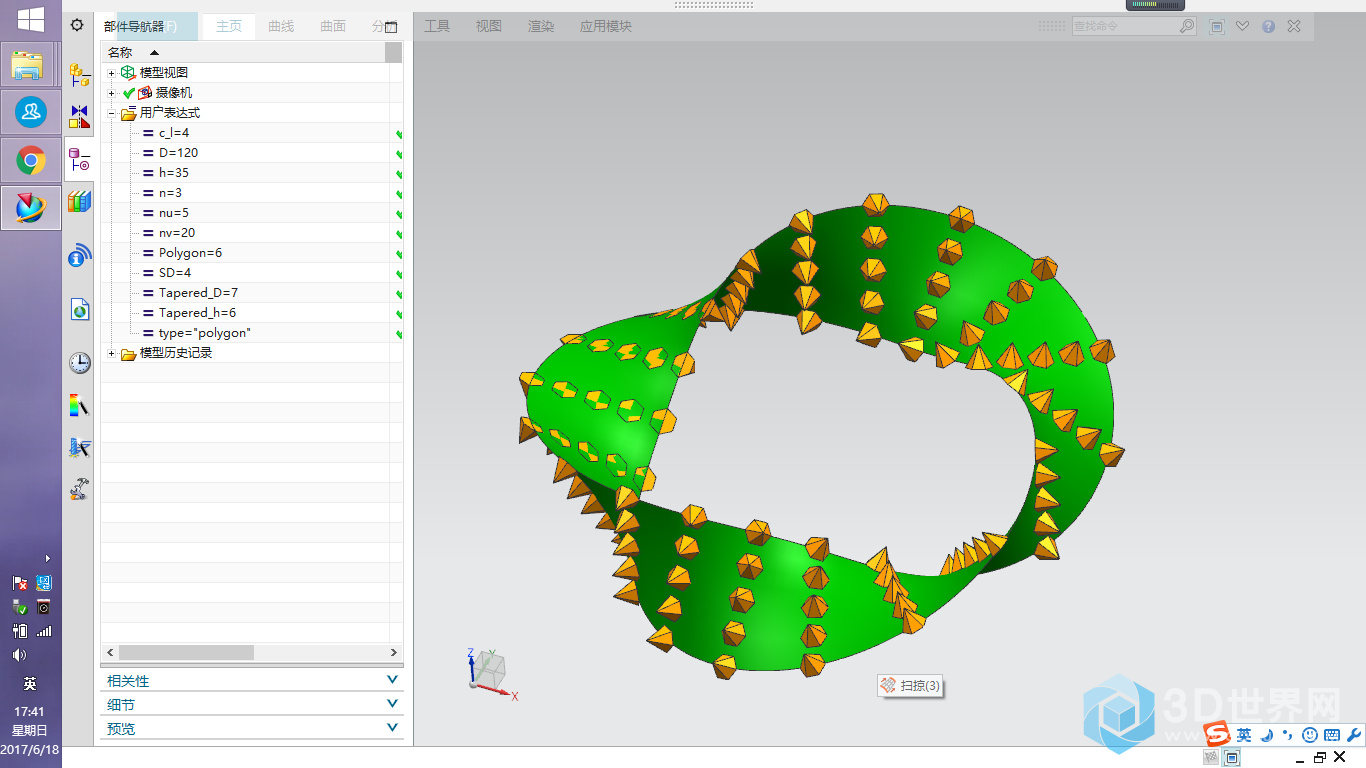Select the Part Navigator sidebar tab
Screen dimensions: 1366x768
click(x=79, y=159)
